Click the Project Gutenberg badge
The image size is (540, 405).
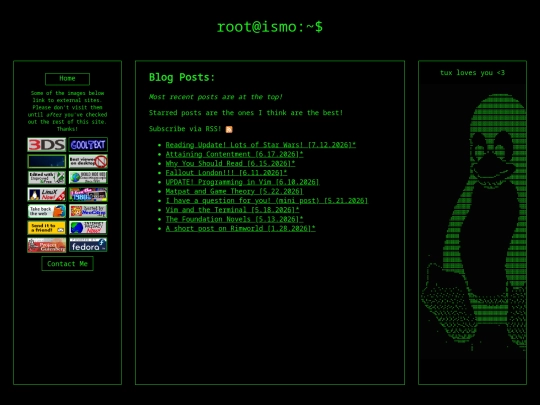coord(47,245)
